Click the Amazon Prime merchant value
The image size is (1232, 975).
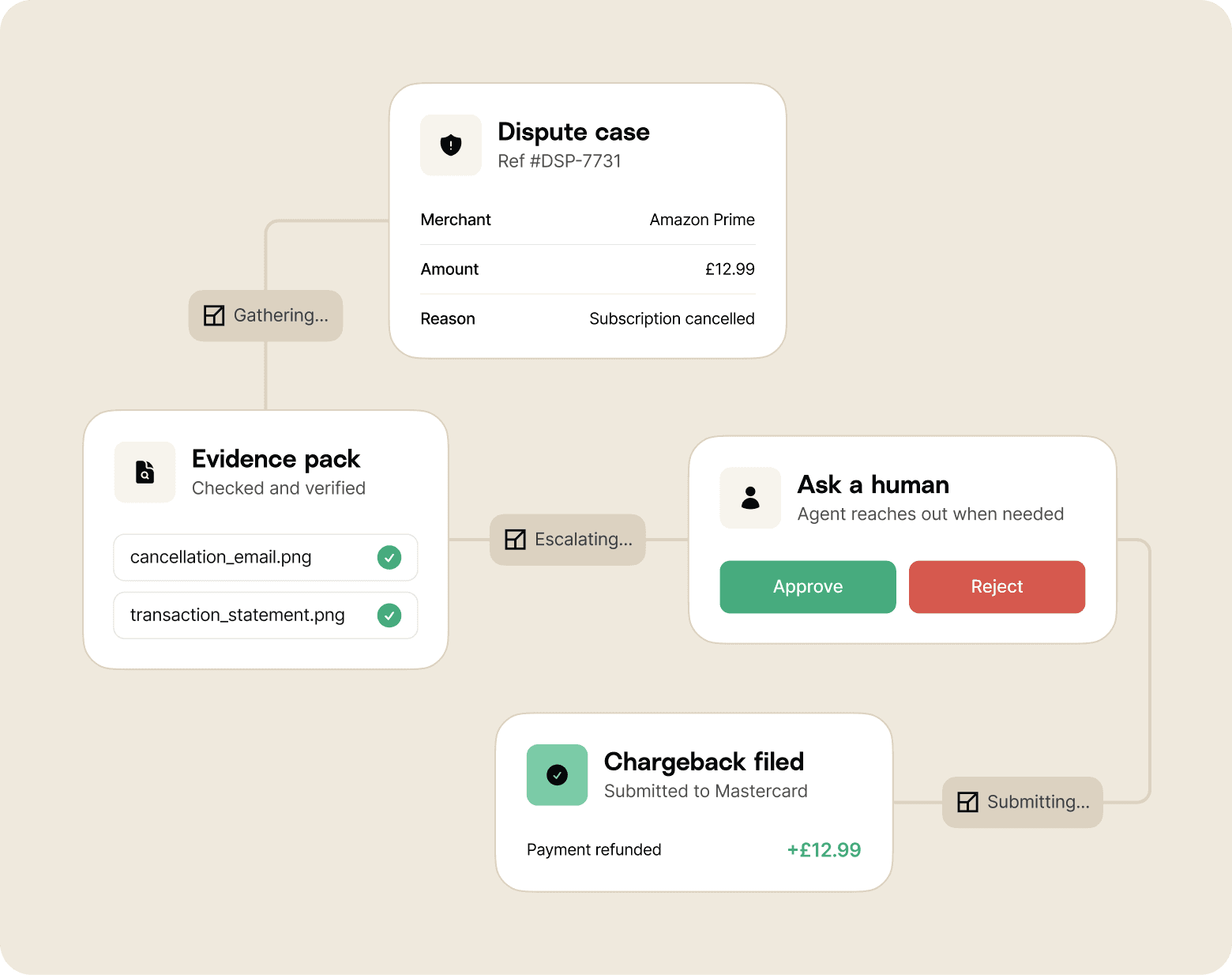point(702,220)
